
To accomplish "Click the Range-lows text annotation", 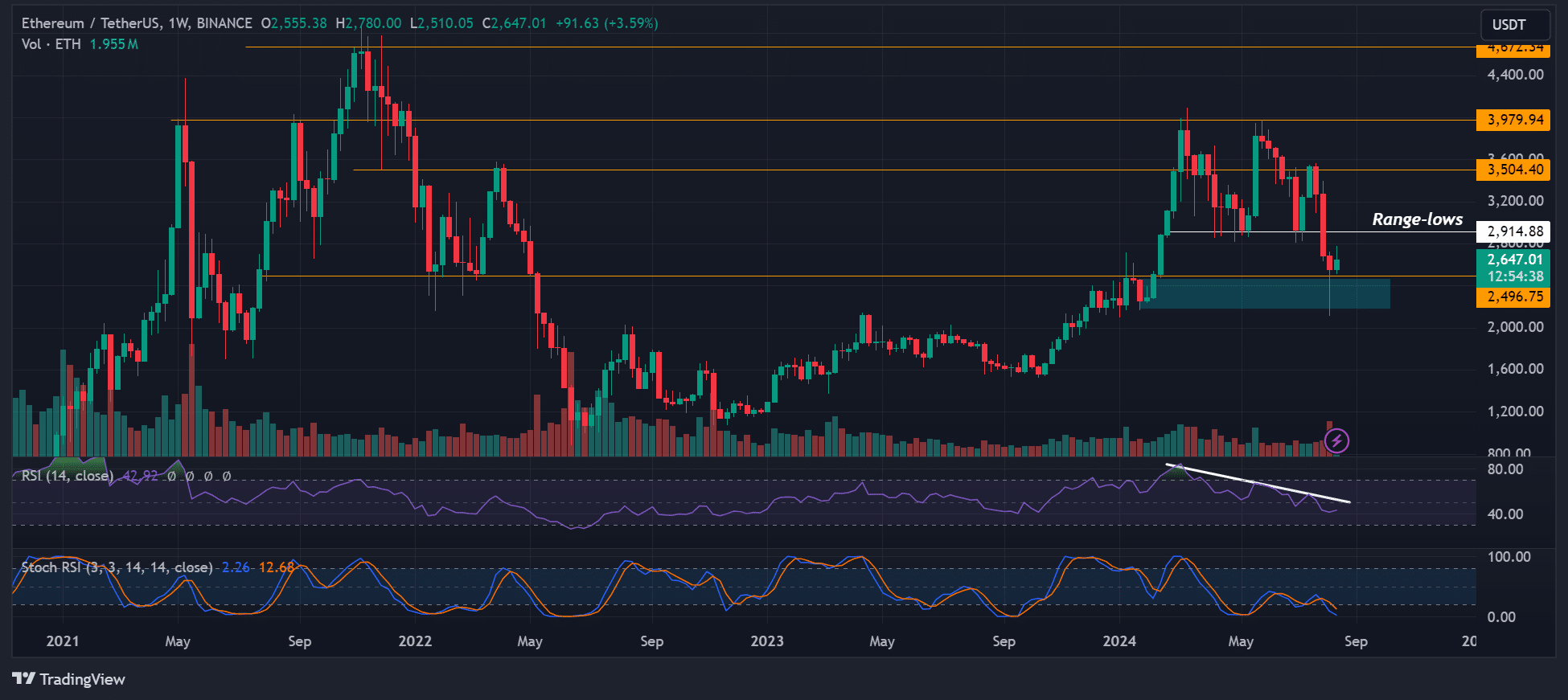I will (x=1418, y=219).
